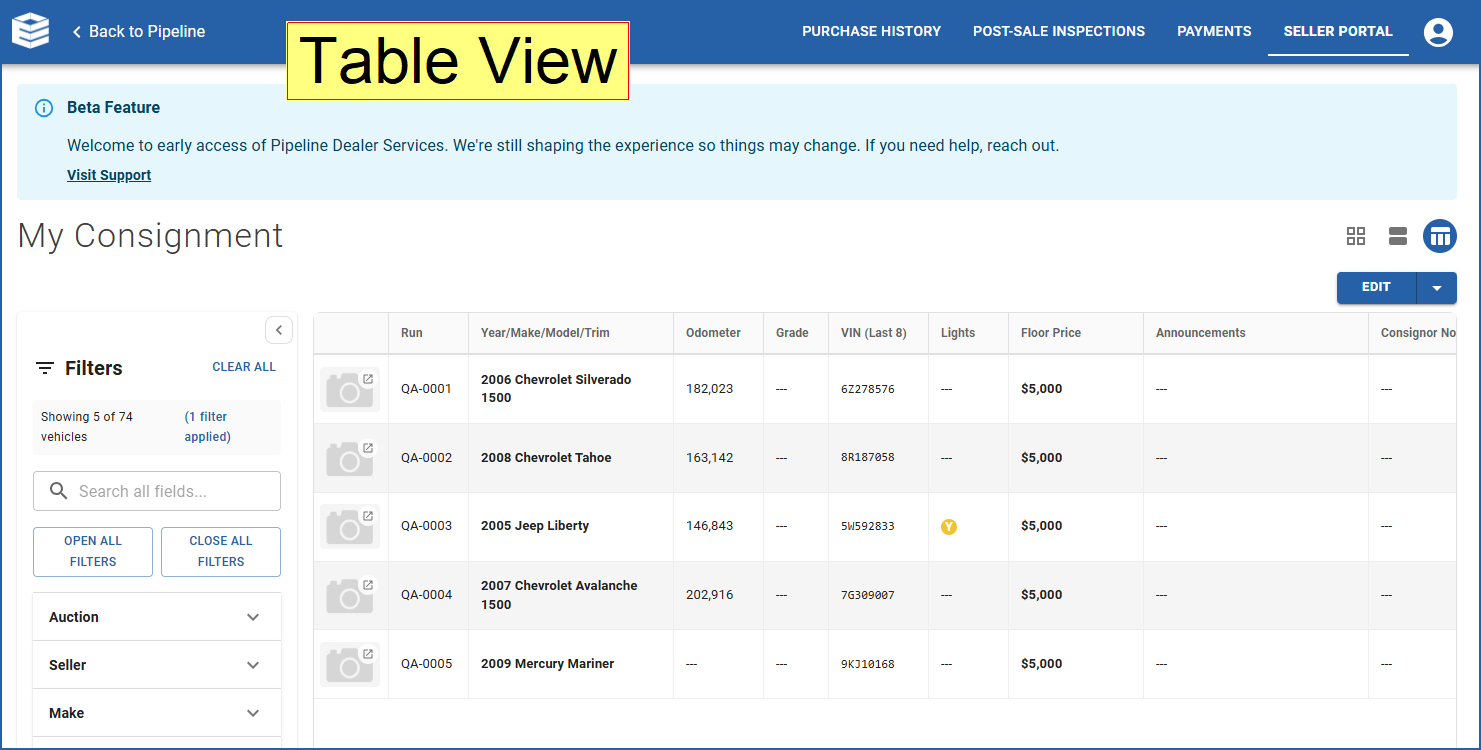Image resolution: width=1481 pixels, height=750 pixels.
Task: Open Post-Sale Inspections tab
Action: 1059,32
